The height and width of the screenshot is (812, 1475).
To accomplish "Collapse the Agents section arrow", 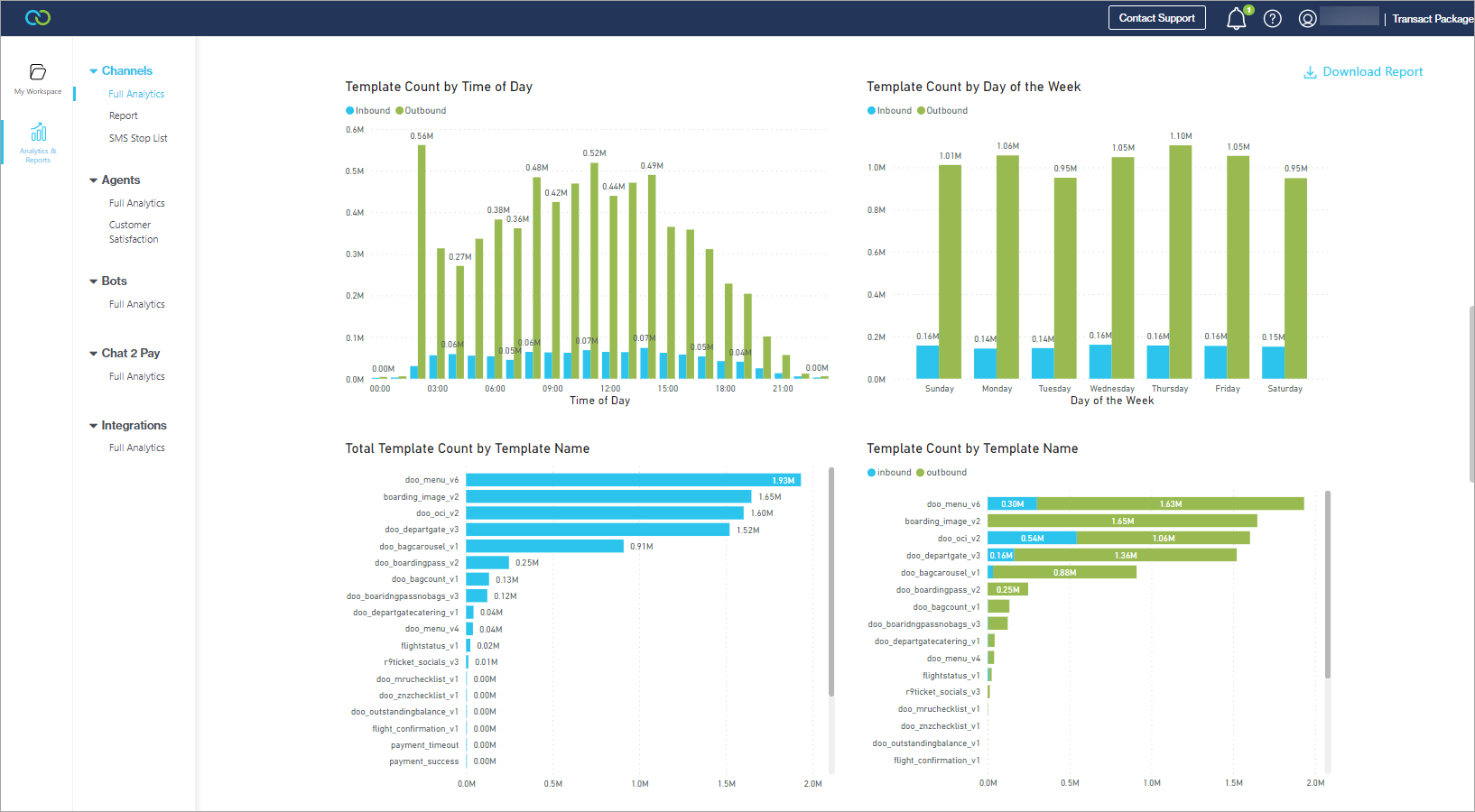I will coord(93,180).
